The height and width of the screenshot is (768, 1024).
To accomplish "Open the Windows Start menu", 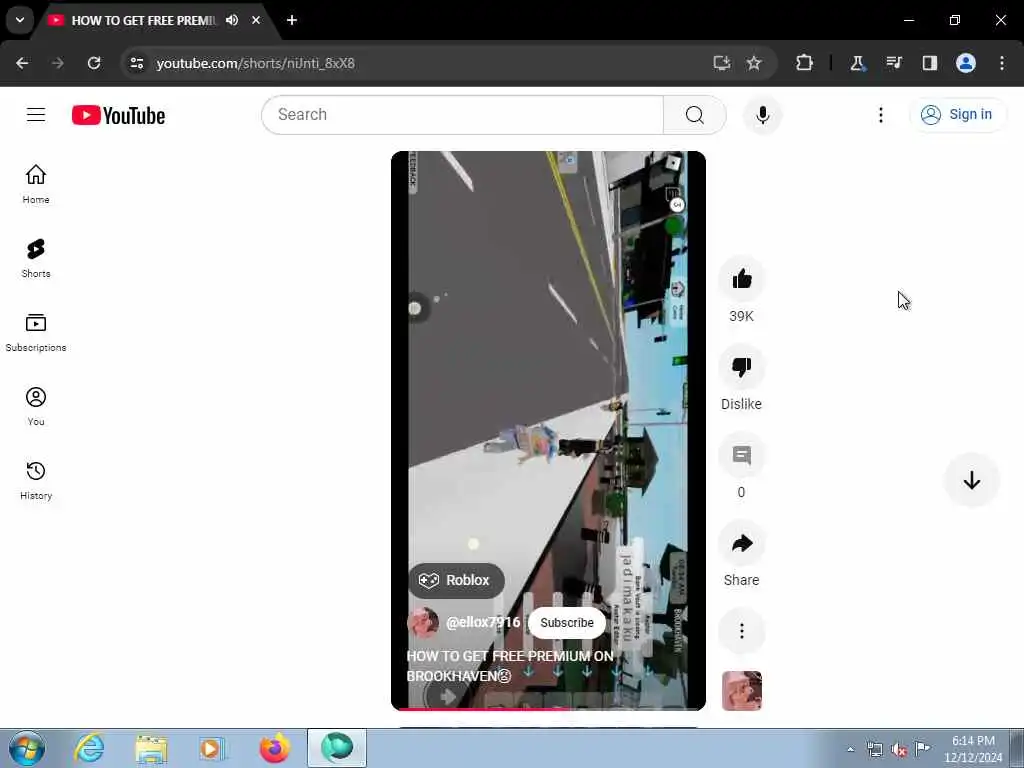I will click(x=27, y=748).
